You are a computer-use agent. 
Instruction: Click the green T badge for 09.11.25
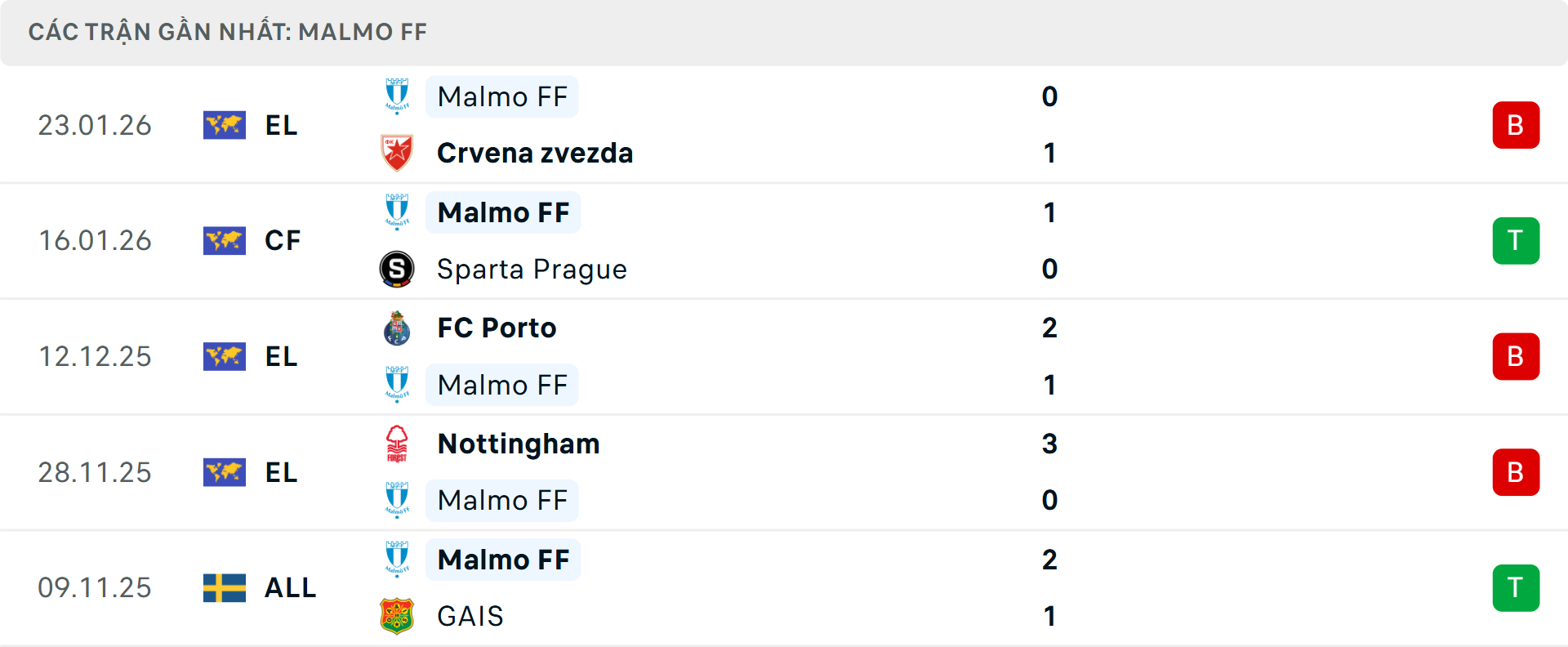[1516, 588]
